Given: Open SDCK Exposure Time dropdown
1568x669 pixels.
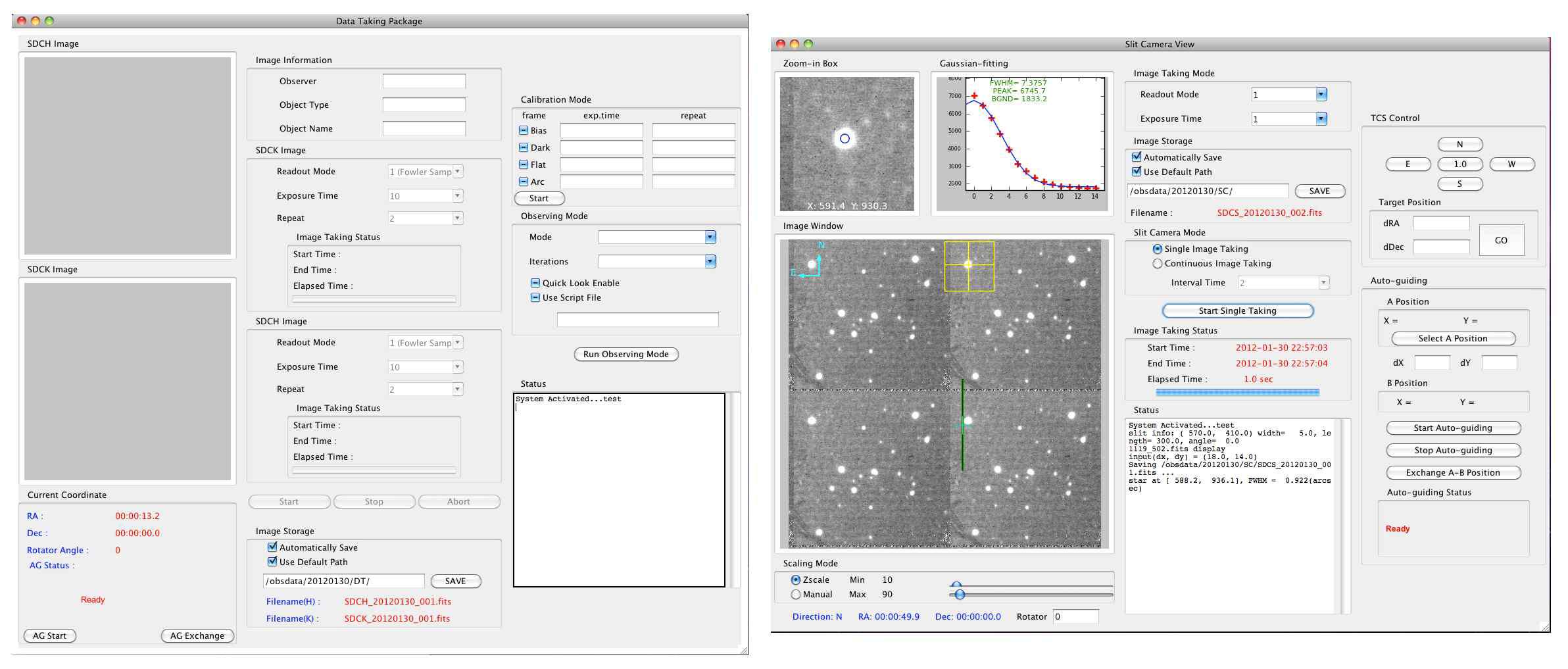Looking at the screenshot, I should click(426, 195).
